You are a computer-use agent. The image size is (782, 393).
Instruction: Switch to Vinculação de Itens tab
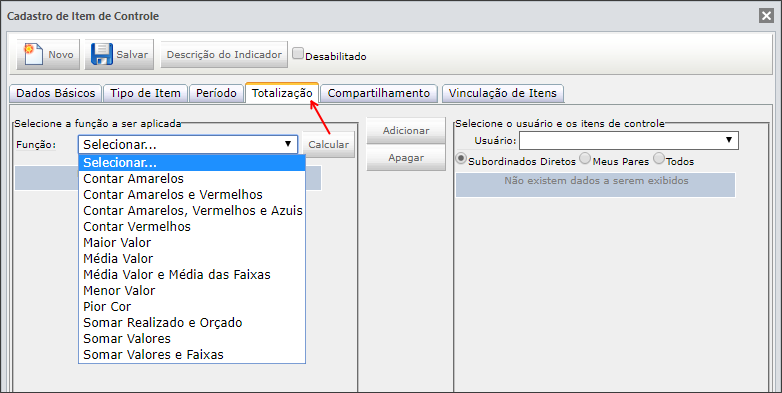[x=503, y=93]
